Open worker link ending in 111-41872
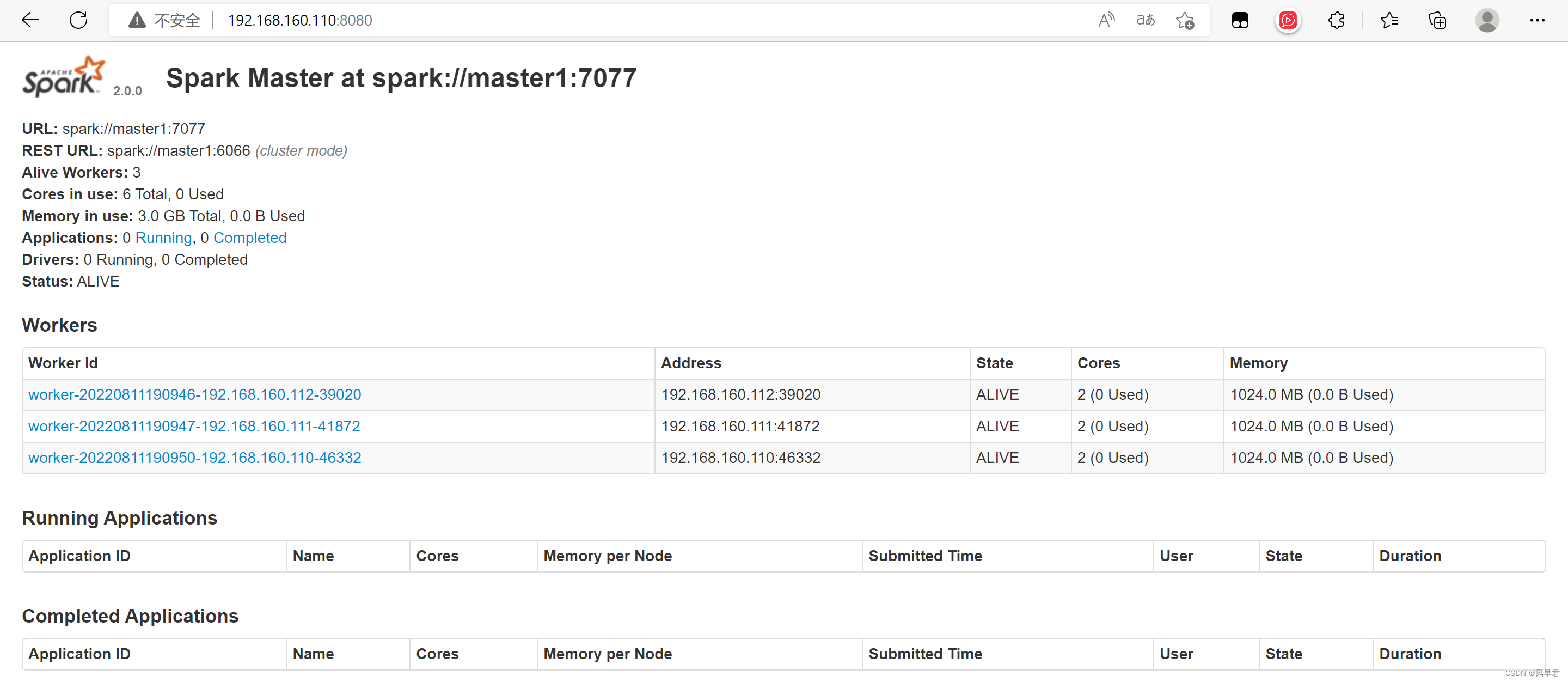The image size is (1568, 682). coord(194,426)
